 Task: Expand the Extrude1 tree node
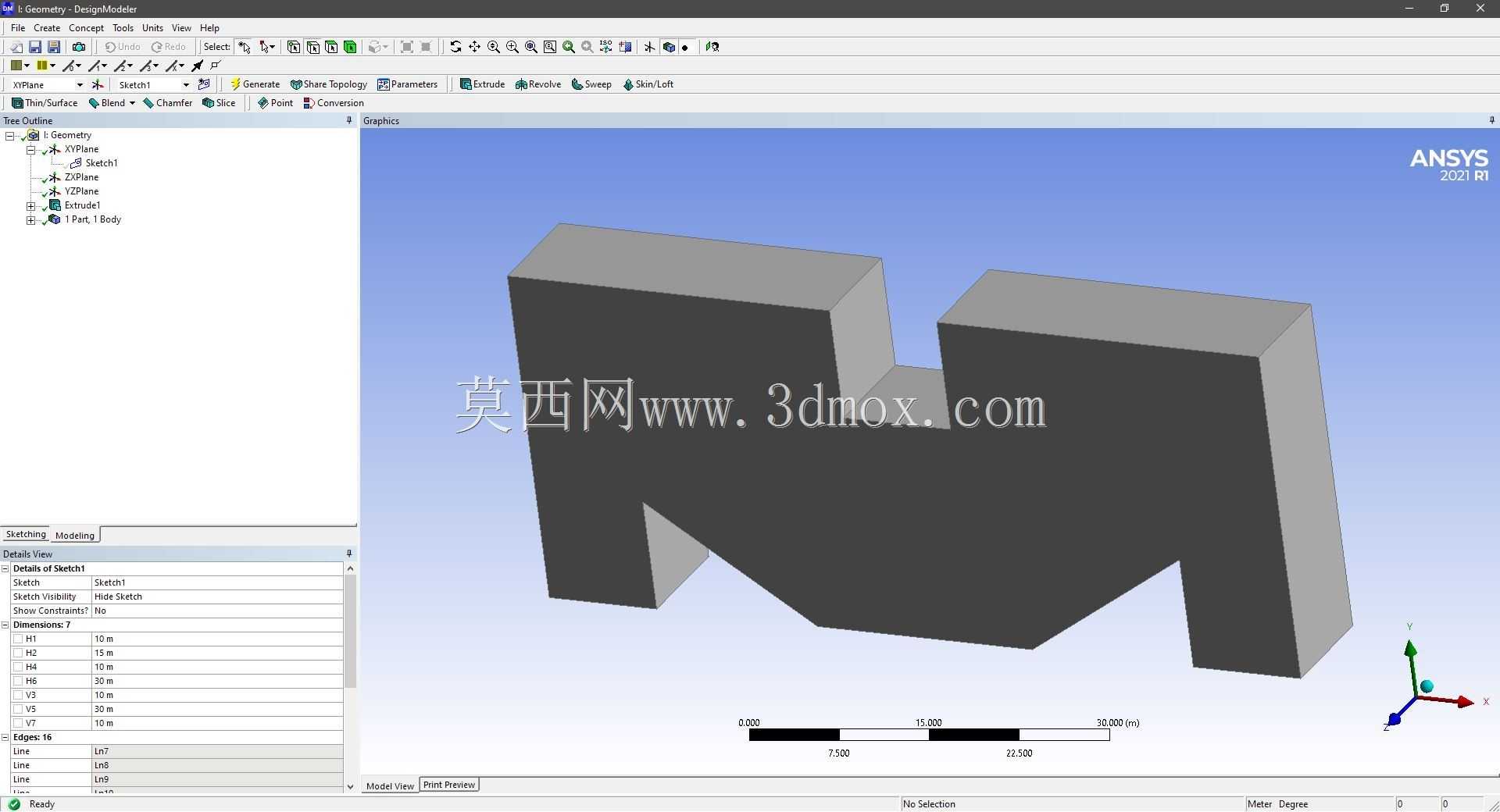[30, 206]
